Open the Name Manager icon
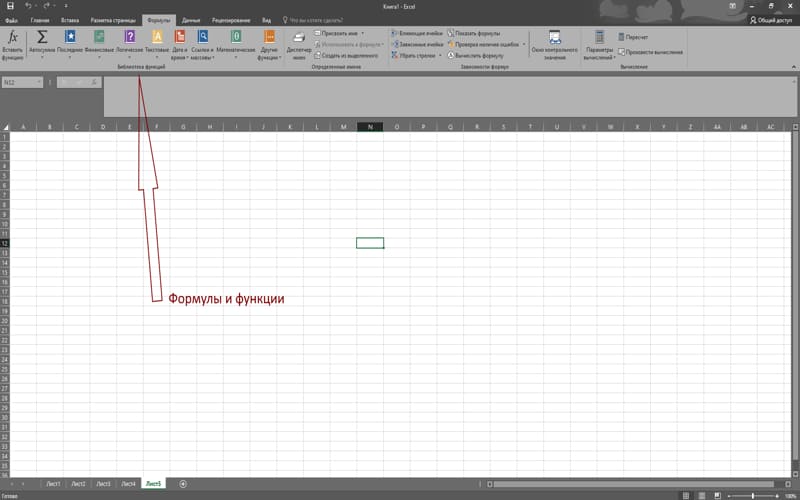 299,37
